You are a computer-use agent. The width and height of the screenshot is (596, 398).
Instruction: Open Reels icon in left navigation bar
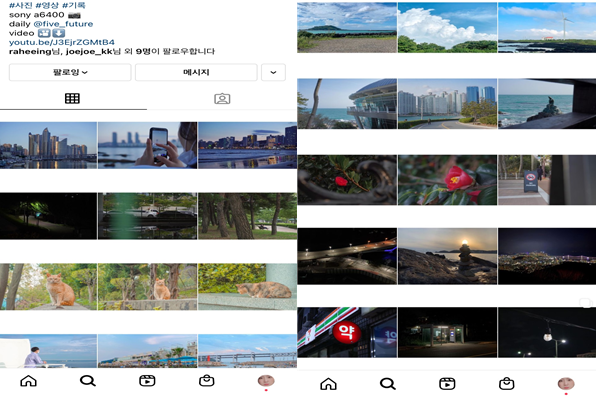coord(147,381)
